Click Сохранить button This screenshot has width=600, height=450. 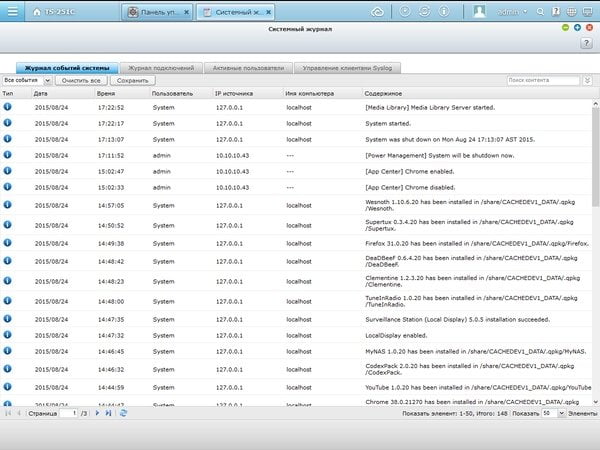click(132, 80)
